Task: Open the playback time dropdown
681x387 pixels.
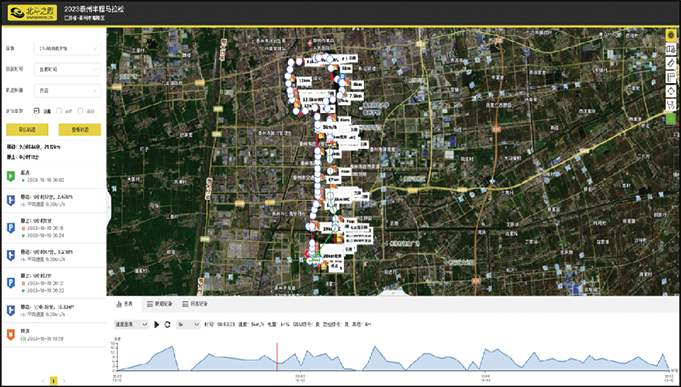Action: point(68,69)
